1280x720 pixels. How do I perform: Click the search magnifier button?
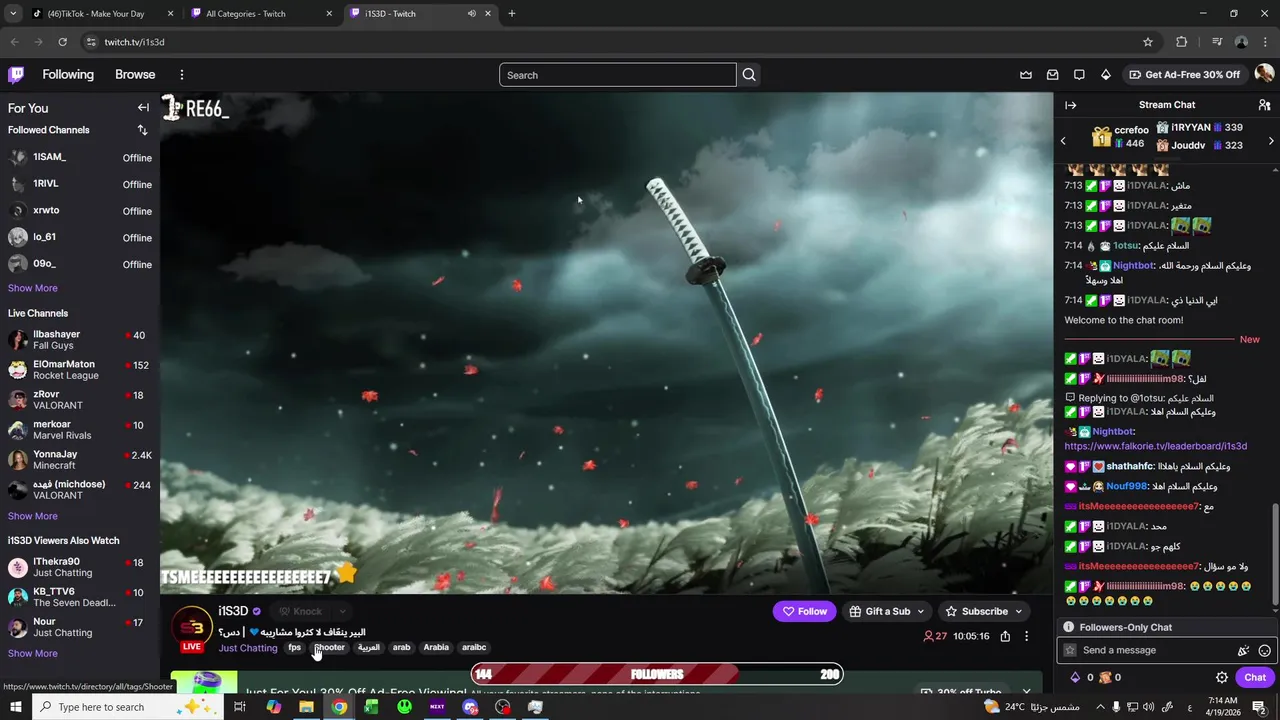(x=749, y=75)
